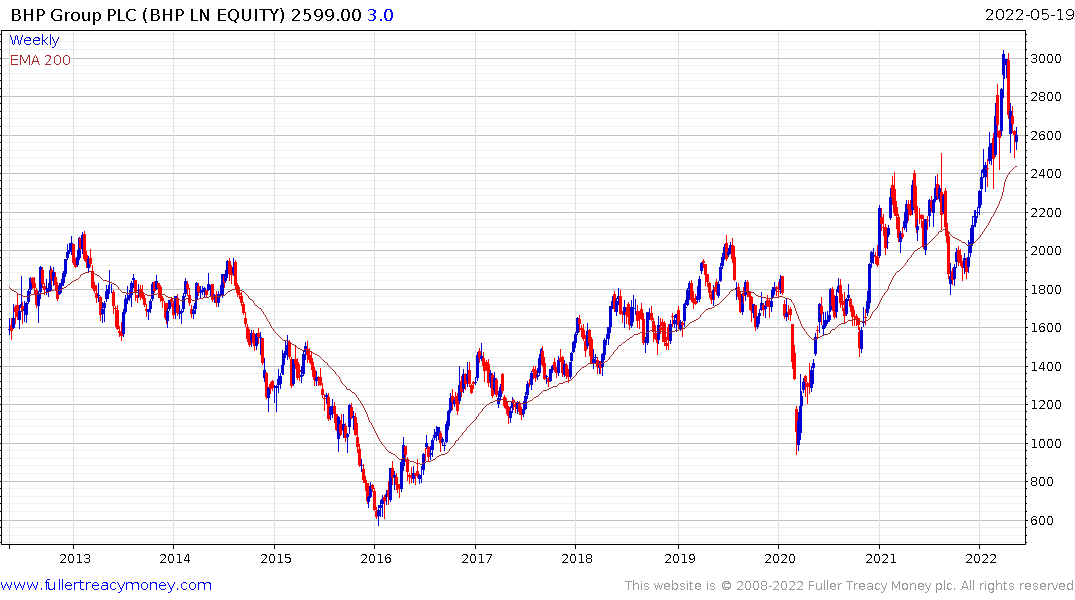The height and width of the screenshot is (600, 1075).
Task: Click the 2022 peak candlestick above 3000
Action: 1003,65
